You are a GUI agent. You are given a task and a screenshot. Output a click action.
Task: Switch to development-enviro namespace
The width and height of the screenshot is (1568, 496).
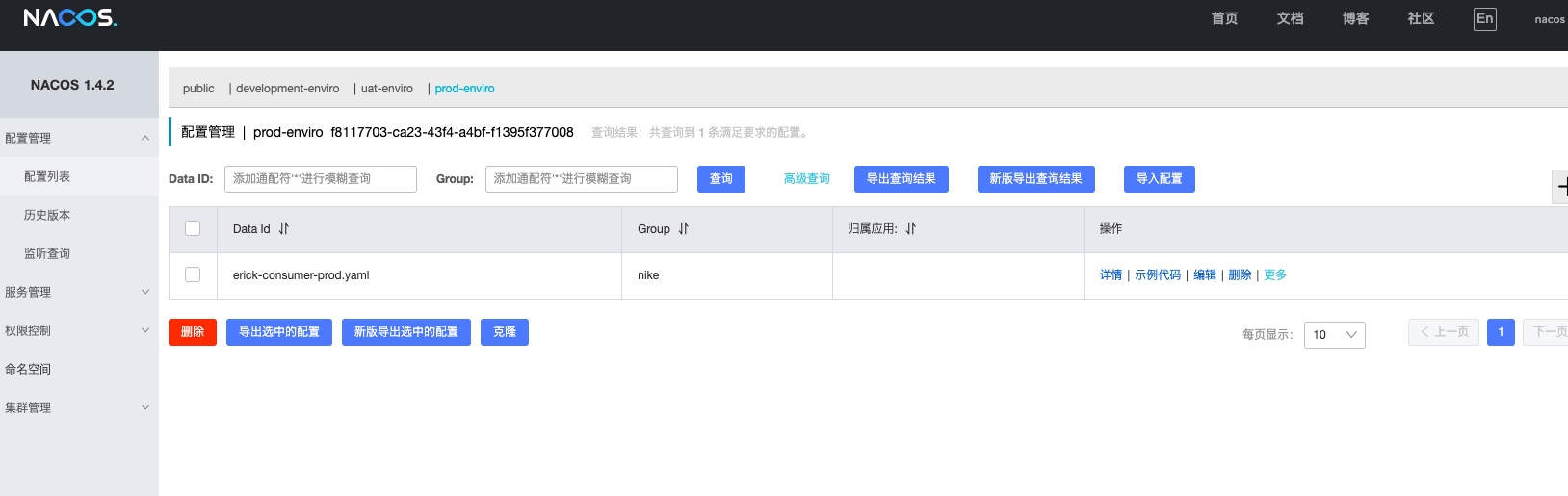pyautogui.click(x=288, y=89)
